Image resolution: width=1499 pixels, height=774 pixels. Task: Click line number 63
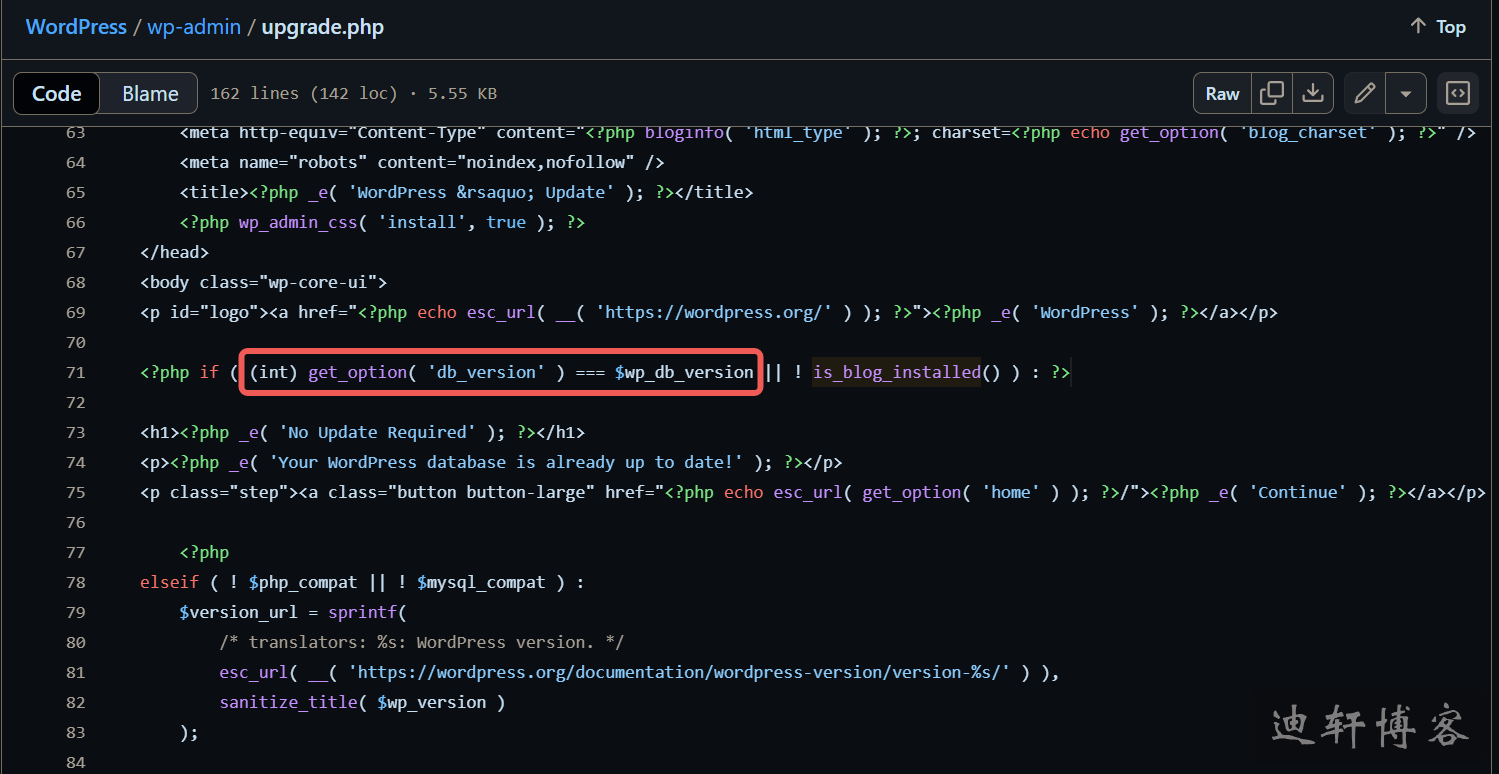tap(75, 133)
